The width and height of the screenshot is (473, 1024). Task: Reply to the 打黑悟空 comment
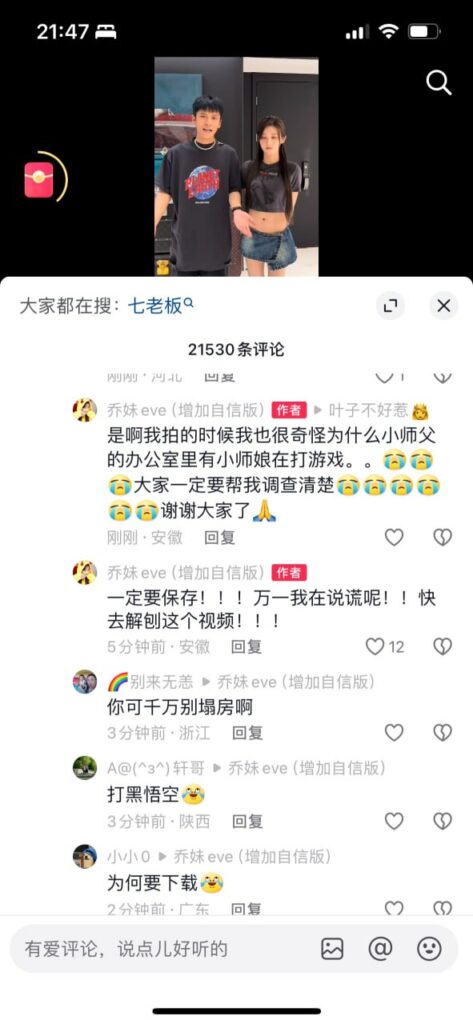tap(247, 822)
